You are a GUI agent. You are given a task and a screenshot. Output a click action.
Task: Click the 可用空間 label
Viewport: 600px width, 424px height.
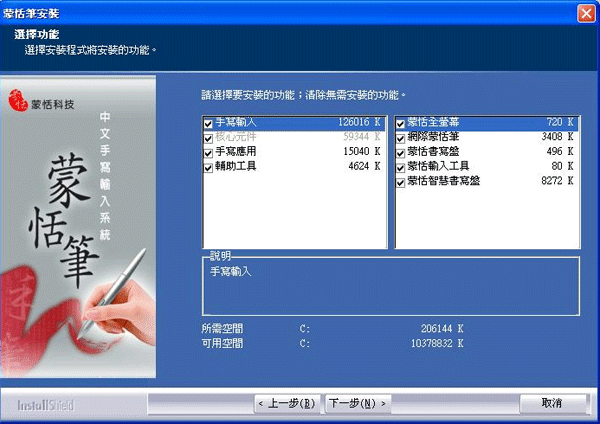click(x=222, y=343)
